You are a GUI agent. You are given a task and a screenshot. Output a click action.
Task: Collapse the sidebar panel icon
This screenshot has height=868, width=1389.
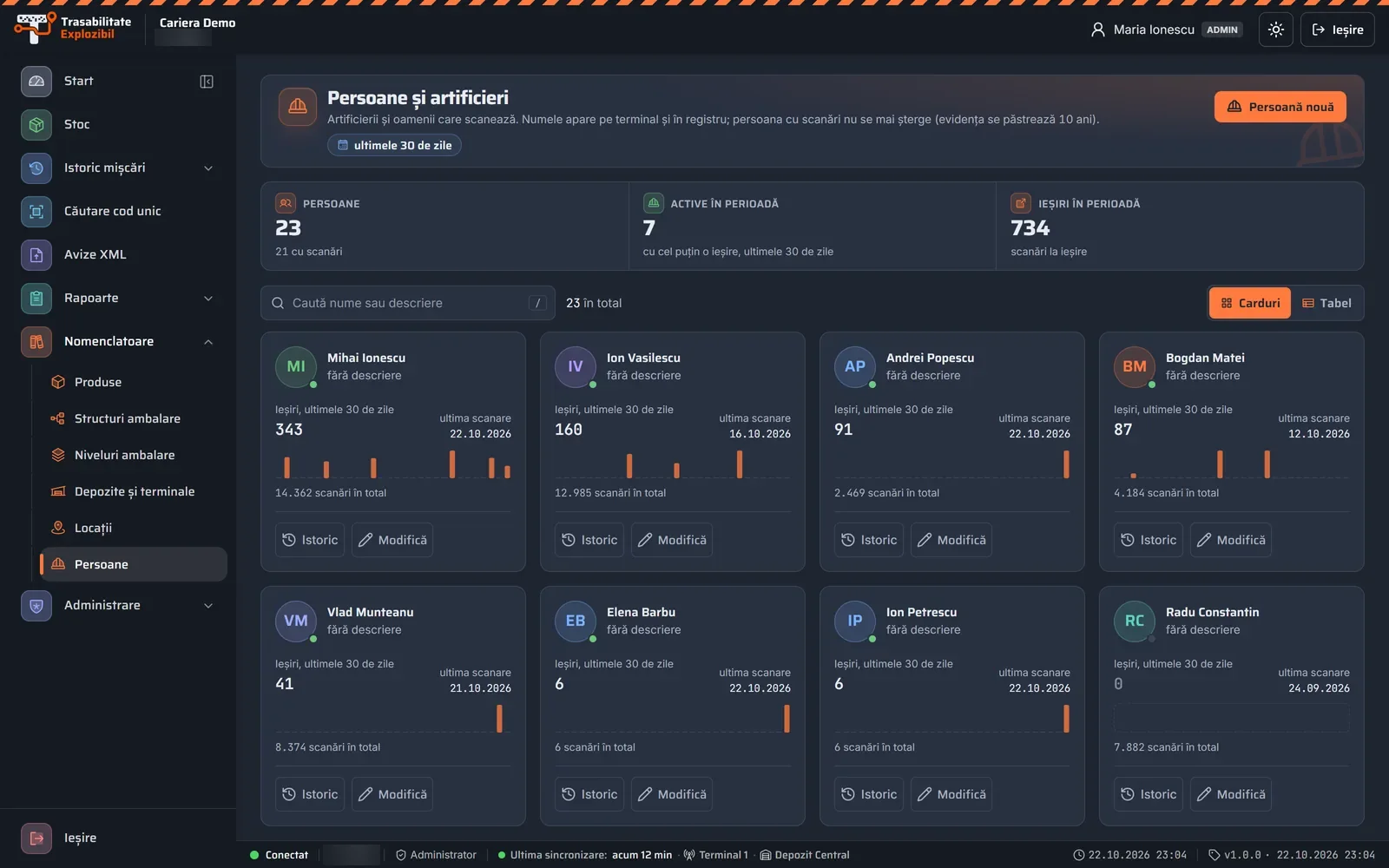pos(207,81)
